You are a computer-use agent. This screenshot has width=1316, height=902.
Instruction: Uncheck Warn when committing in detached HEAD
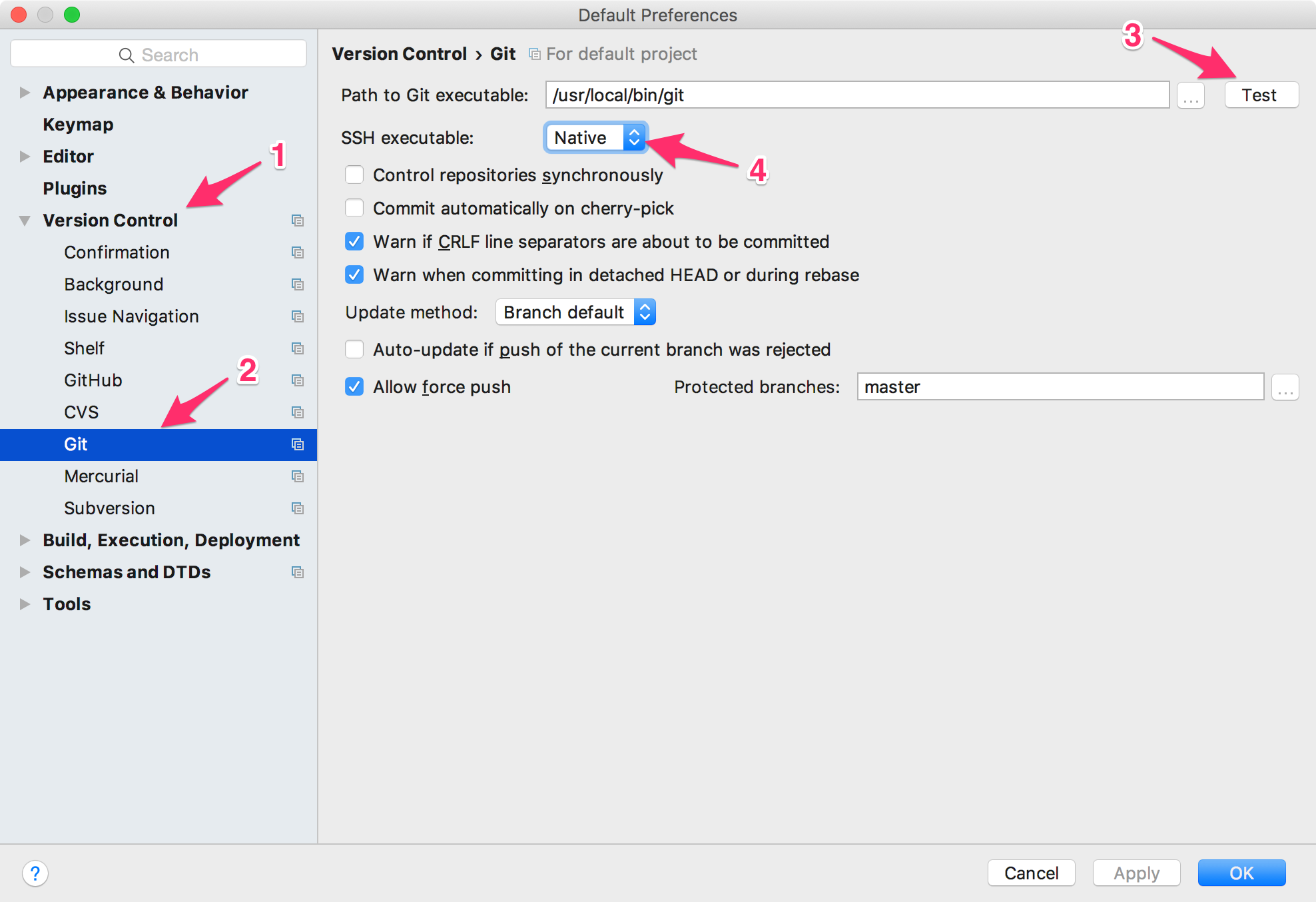354,275
